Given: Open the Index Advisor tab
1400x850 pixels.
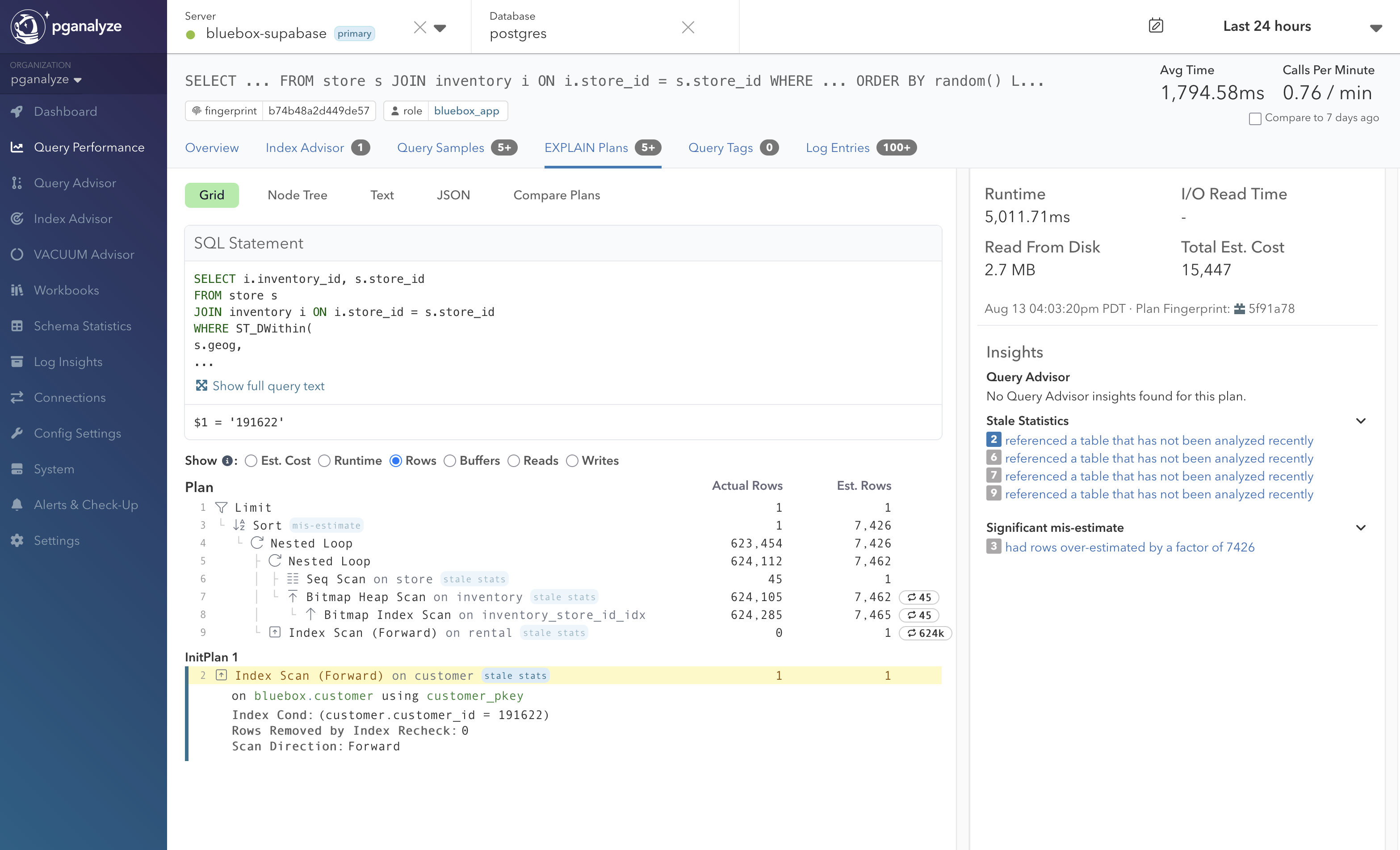Looking at the screenshot, I should 318,148.
